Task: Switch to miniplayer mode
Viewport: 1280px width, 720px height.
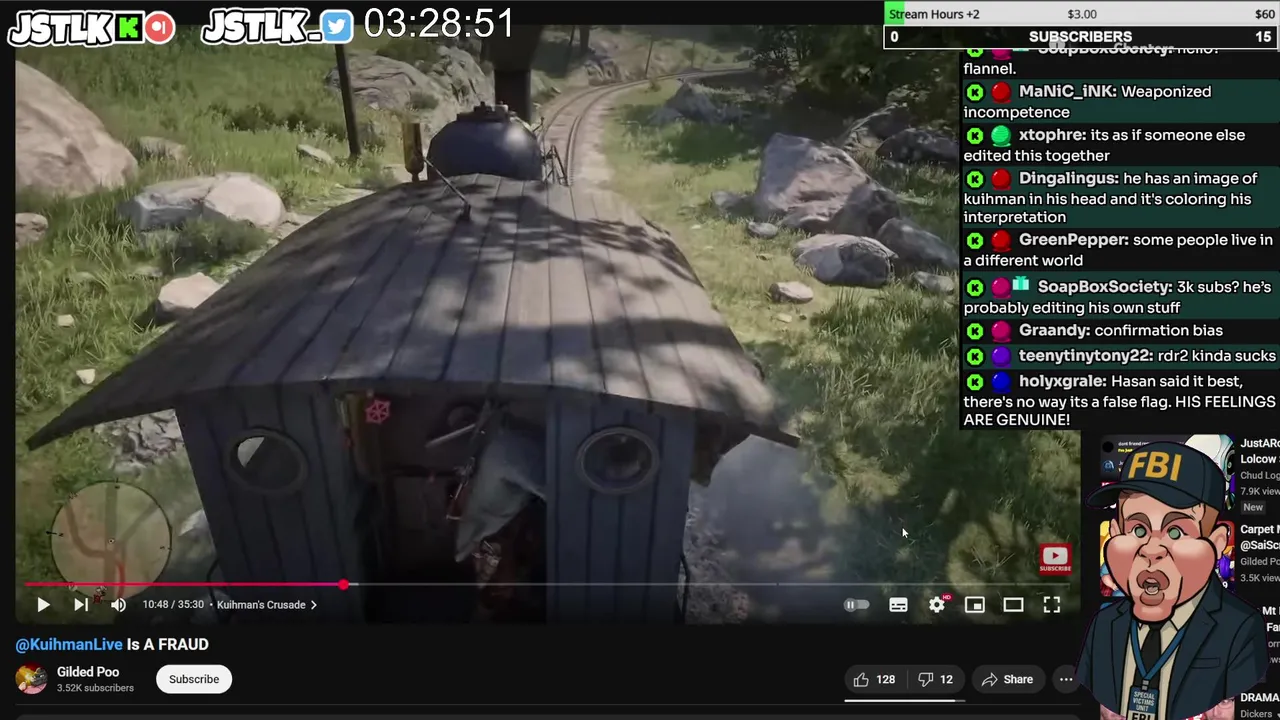Action: tap(975, 604)
